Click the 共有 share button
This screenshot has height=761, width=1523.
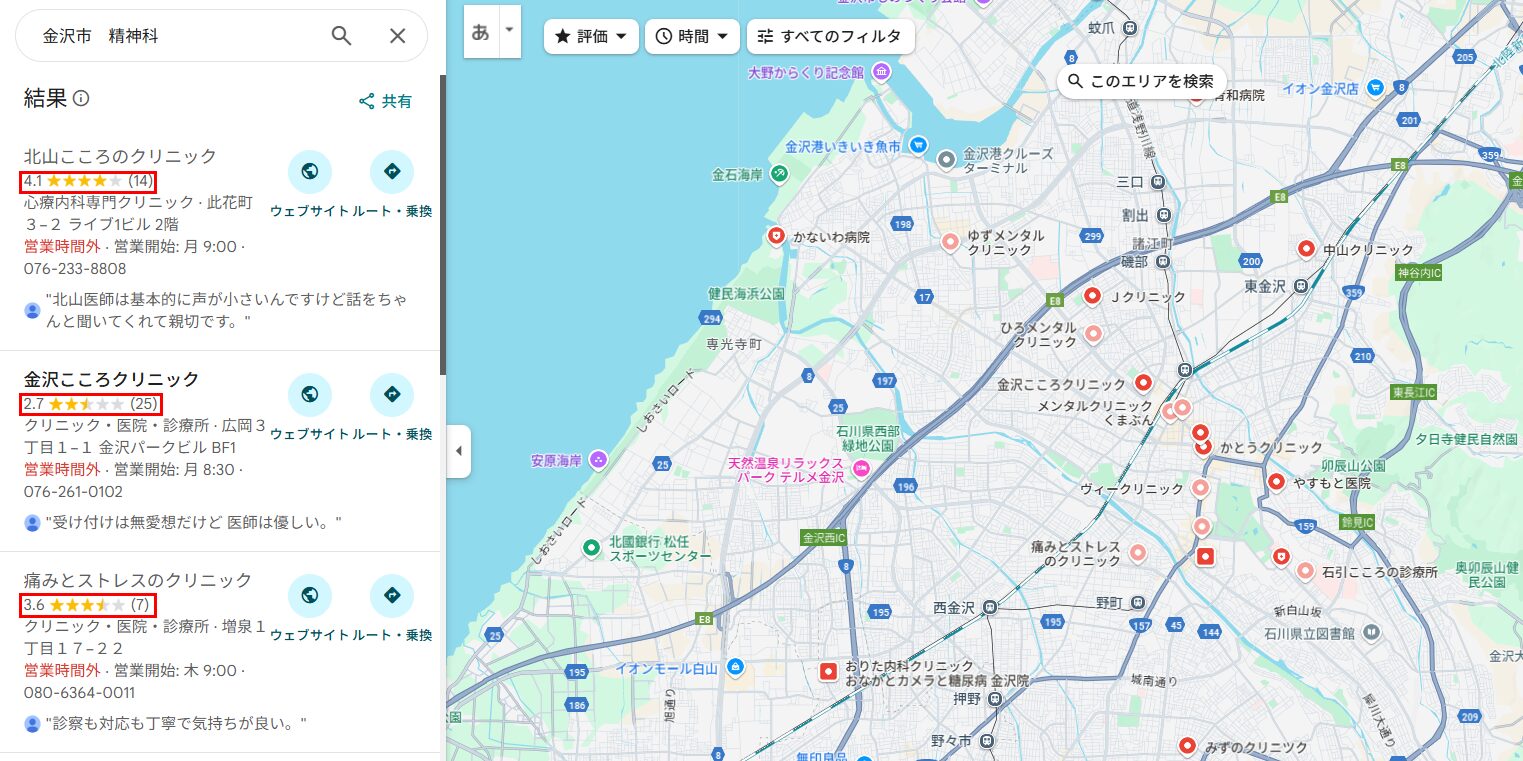(x=386, y=101)
